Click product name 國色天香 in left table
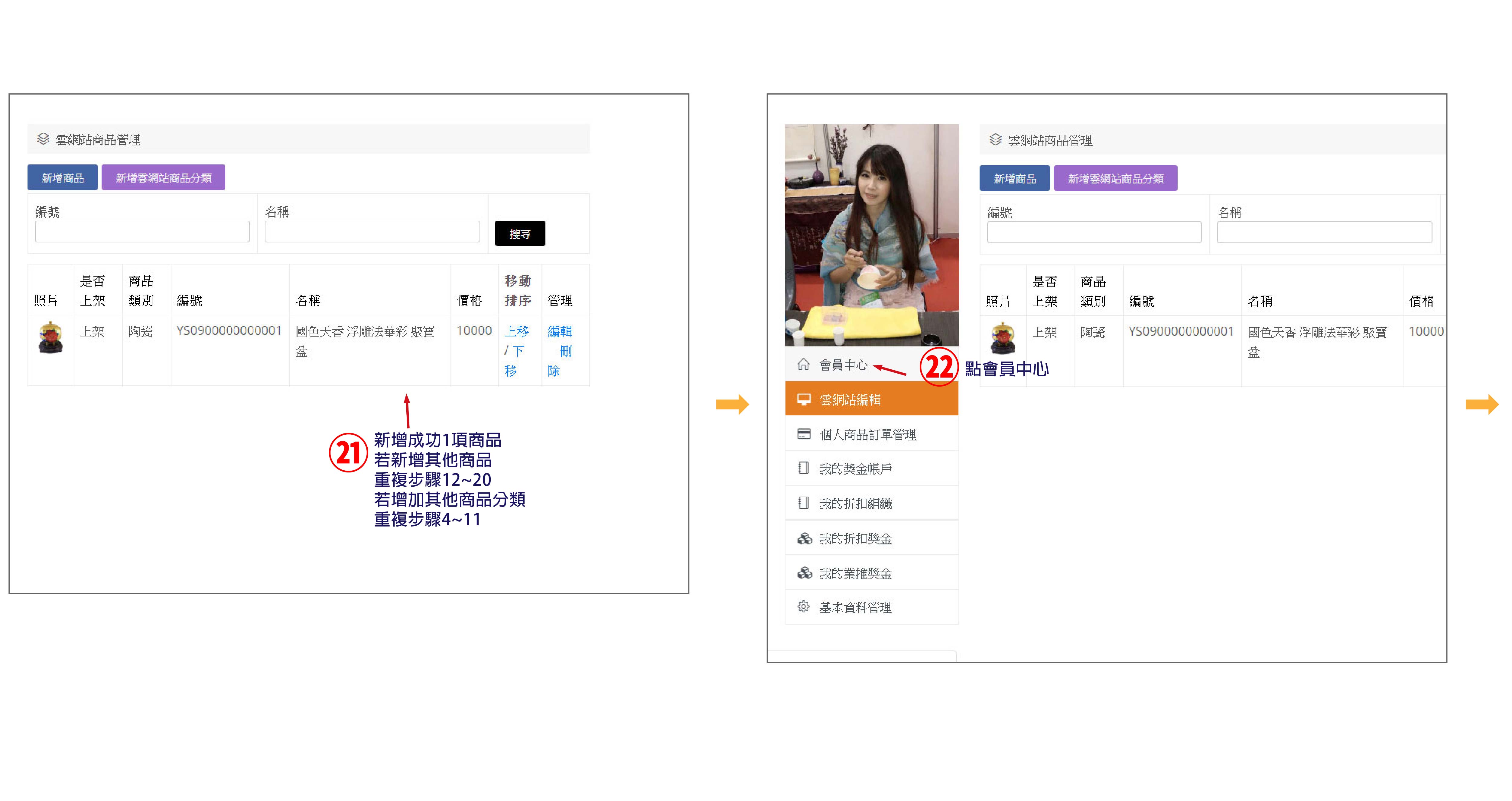 pyautogui.click(x=365, y=341)
